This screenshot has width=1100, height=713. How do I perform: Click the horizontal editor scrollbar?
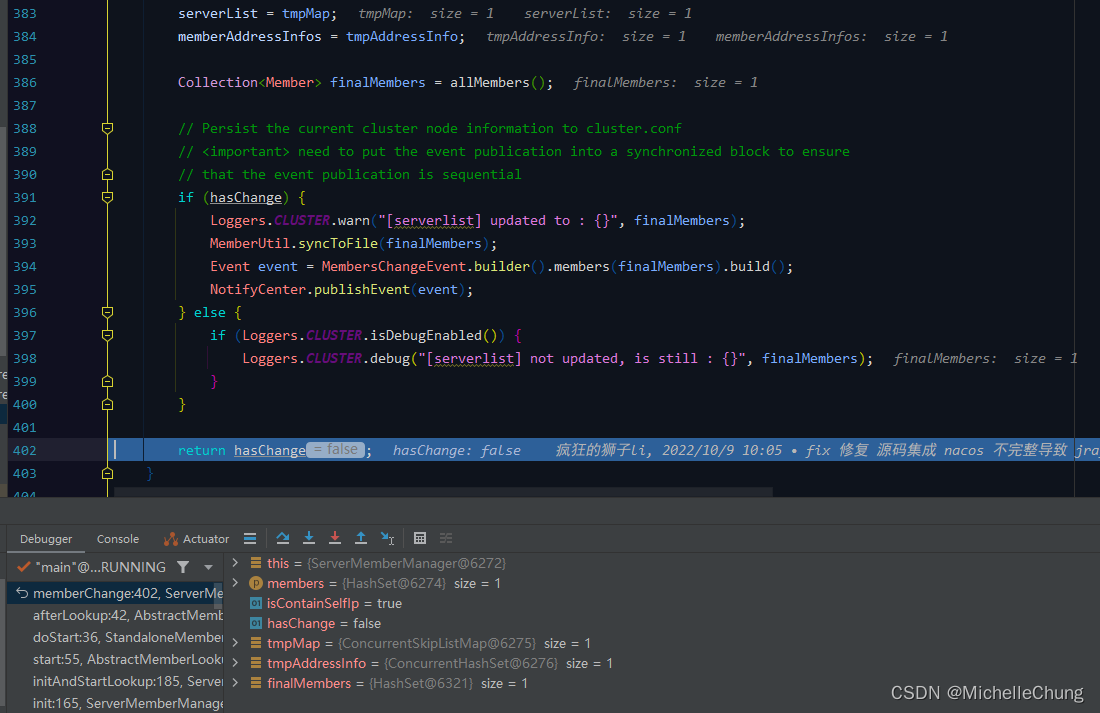pyautogui.click(x=443, y=492)
